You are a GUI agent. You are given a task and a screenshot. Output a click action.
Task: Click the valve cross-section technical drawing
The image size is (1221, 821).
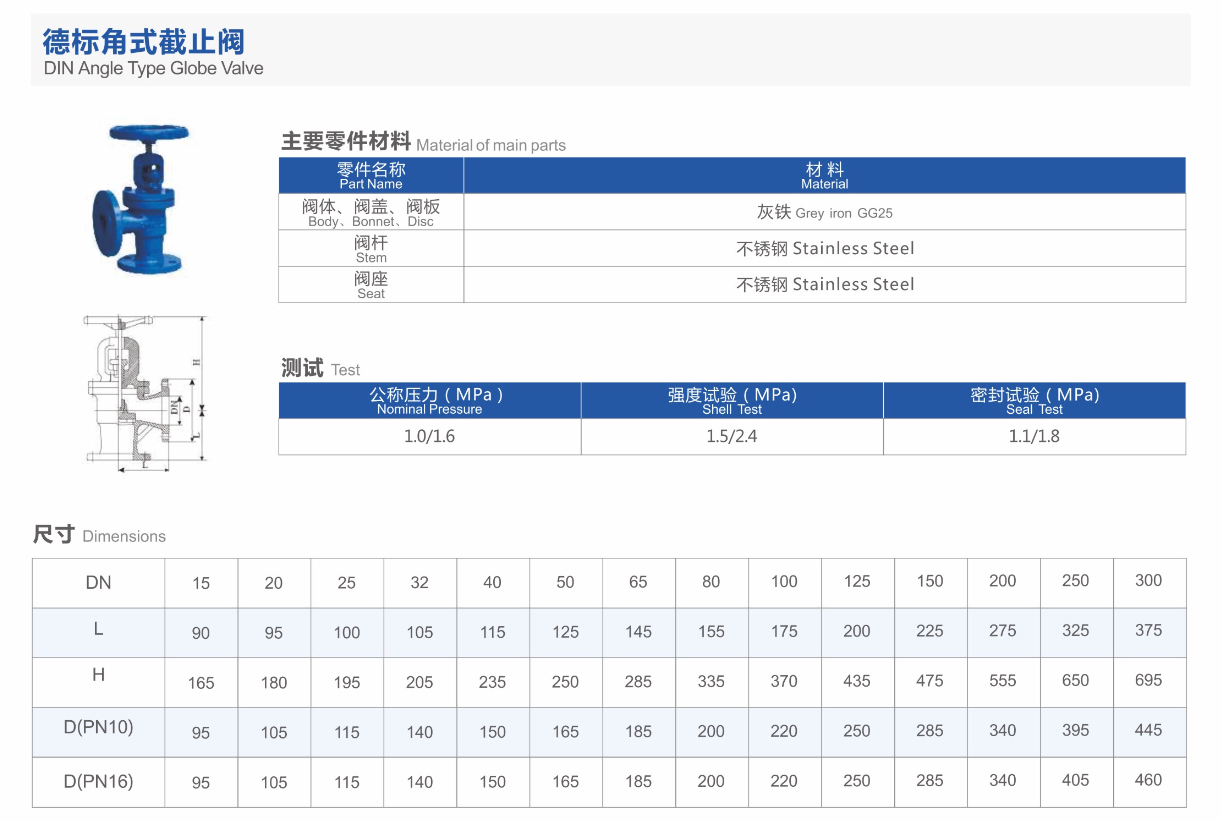point(143,390)
